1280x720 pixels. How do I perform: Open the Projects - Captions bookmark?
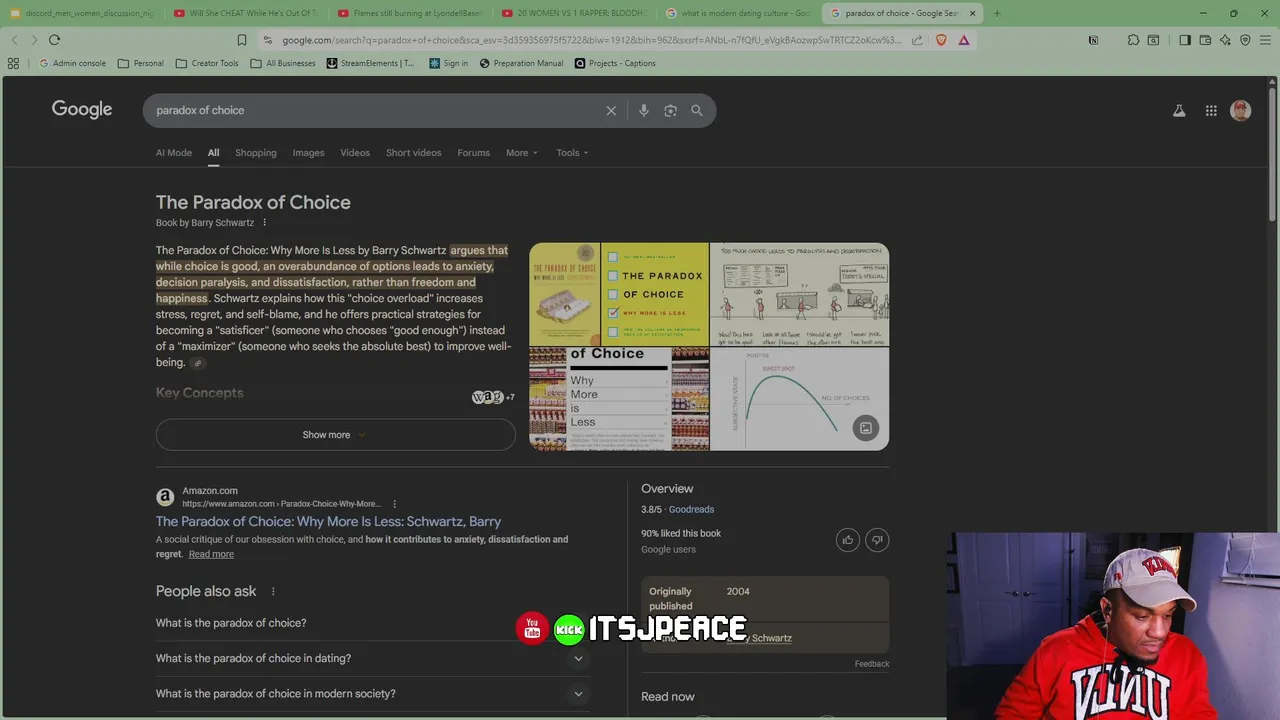(615, 63)
